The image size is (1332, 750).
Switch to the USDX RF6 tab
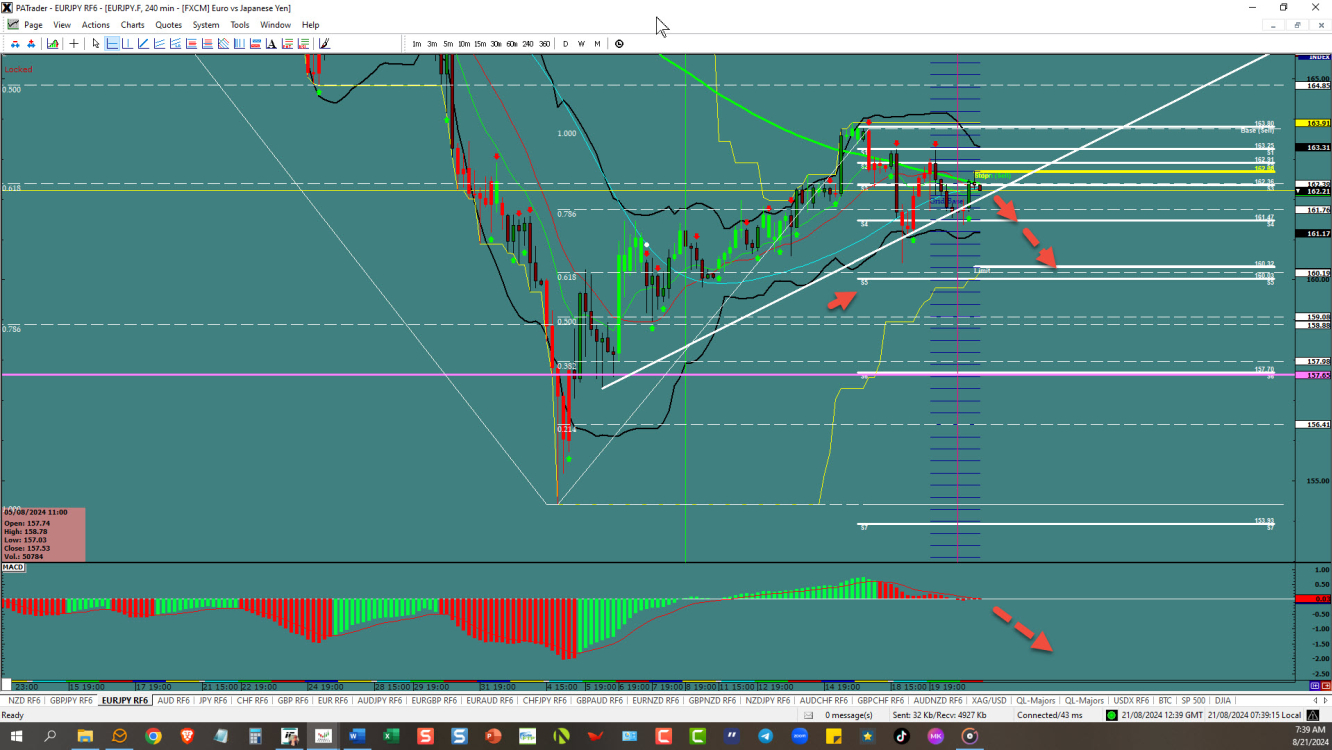pyautogui.click(x=1131, y=700)
